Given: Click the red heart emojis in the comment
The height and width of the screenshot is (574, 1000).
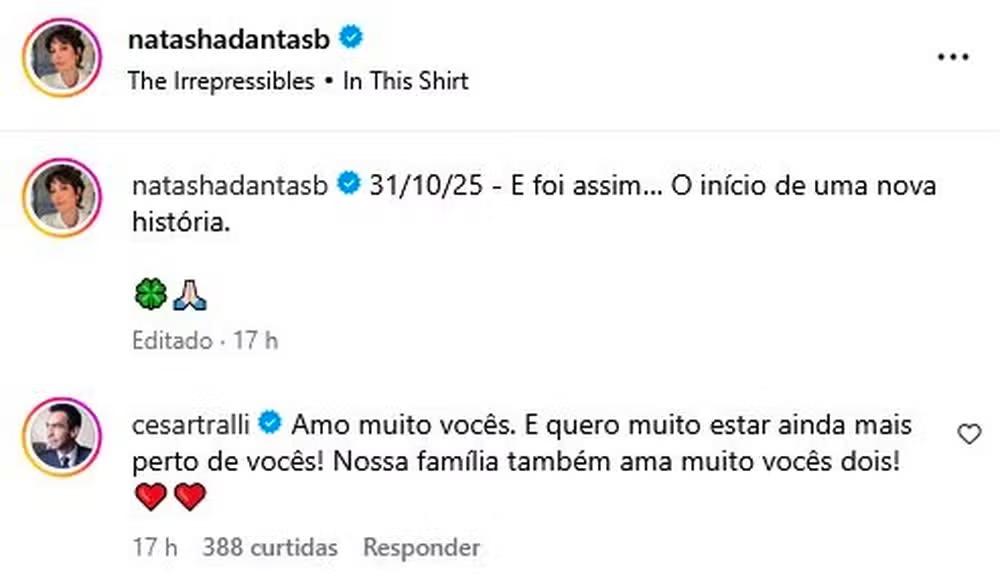Looking at the screenshot, I should pos(169,497).
